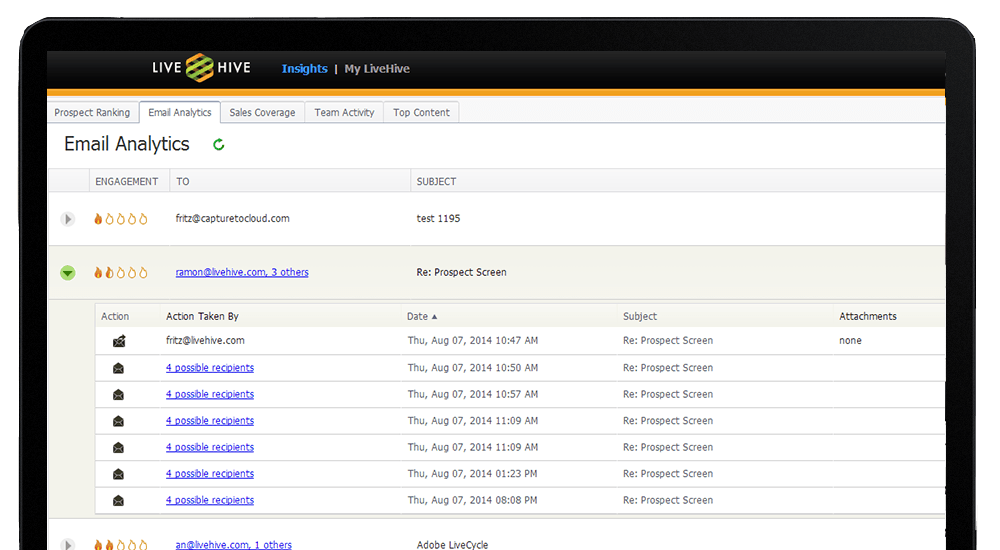Select 'Thu, Aug 07, 2014 10:47 AM' date
Screen dimensions: 1000x550
[473, 341]
